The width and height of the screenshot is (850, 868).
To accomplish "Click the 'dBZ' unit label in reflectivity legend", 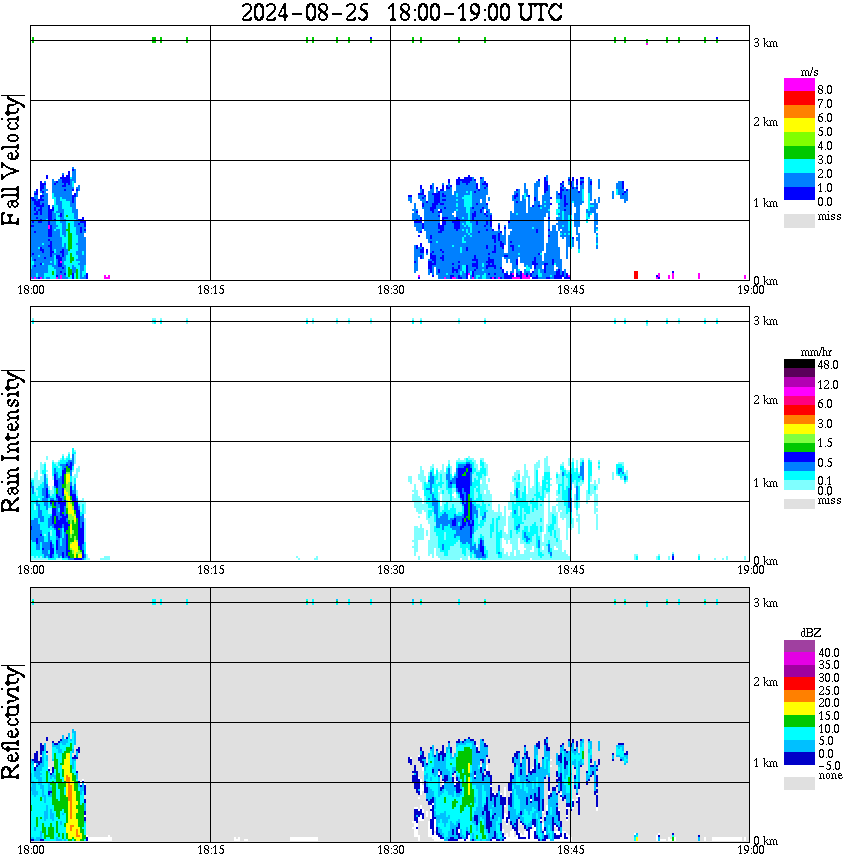I will pos(811,633).
